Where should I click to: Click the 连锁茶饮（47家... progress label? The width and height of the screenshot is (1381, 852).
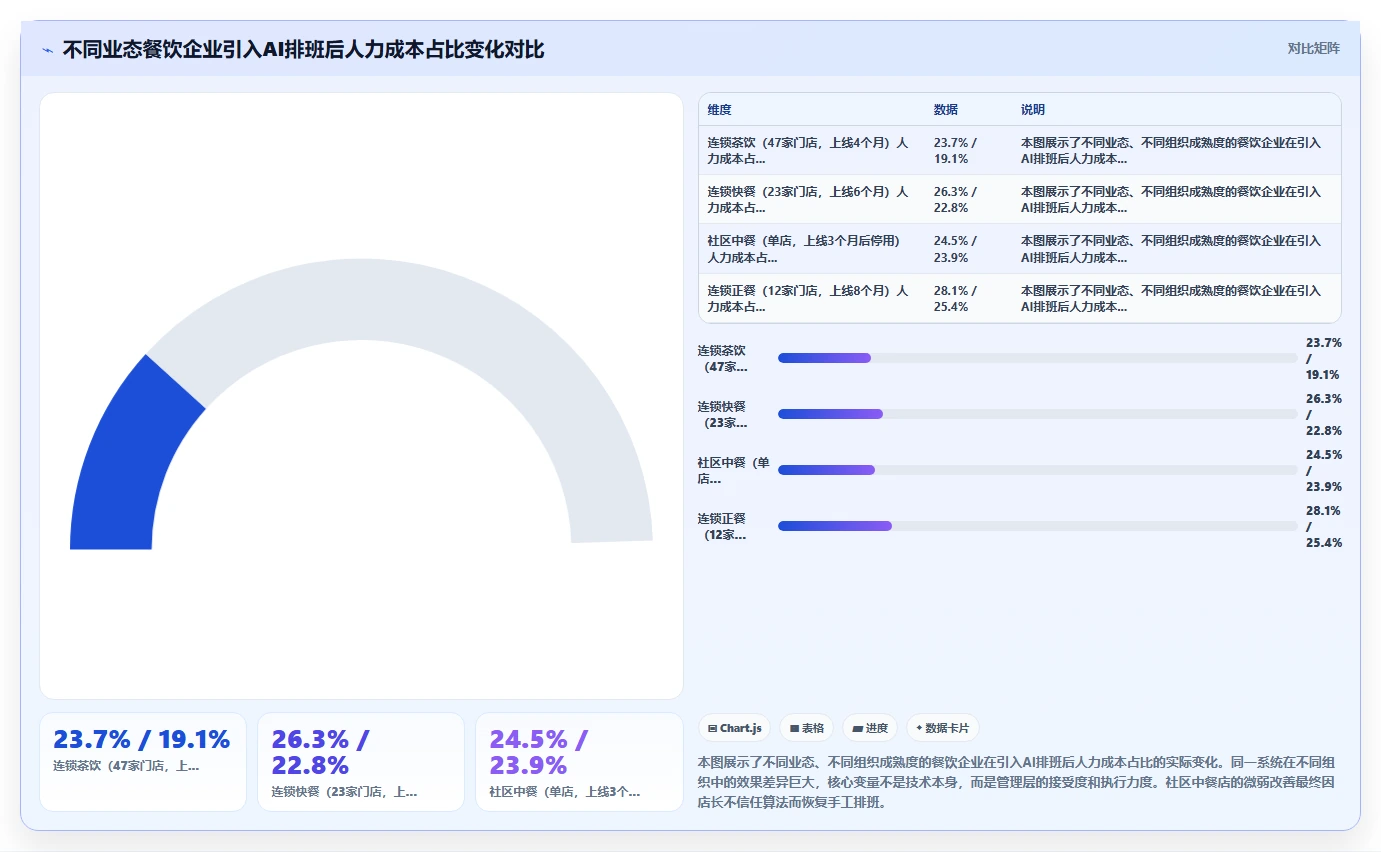pyautogui.click(x=722, y=358)
